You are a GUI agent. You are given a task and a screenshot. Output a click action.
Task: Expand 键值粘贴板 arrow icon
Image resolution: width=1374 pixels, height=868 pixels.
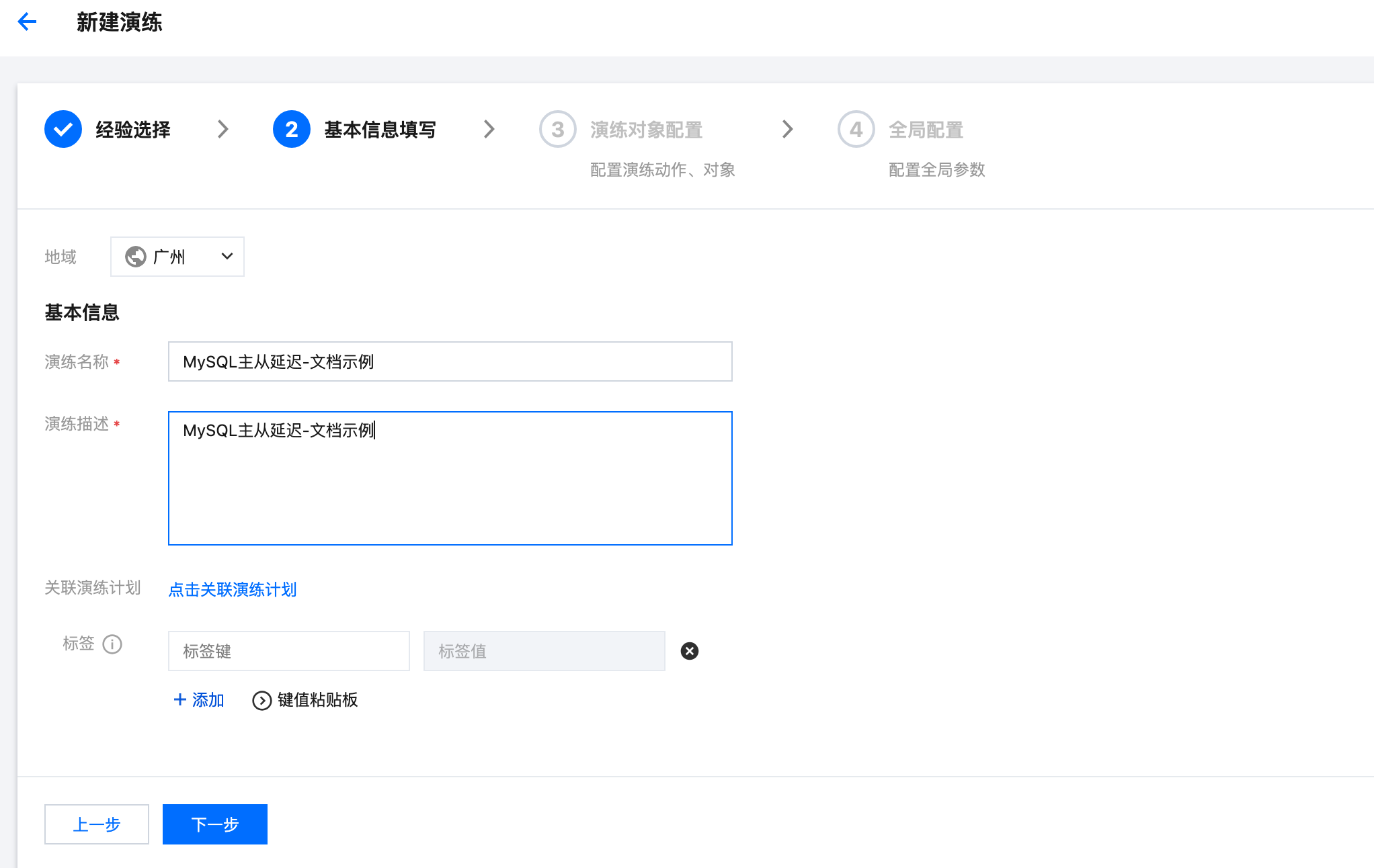click(x=262, y=700)
